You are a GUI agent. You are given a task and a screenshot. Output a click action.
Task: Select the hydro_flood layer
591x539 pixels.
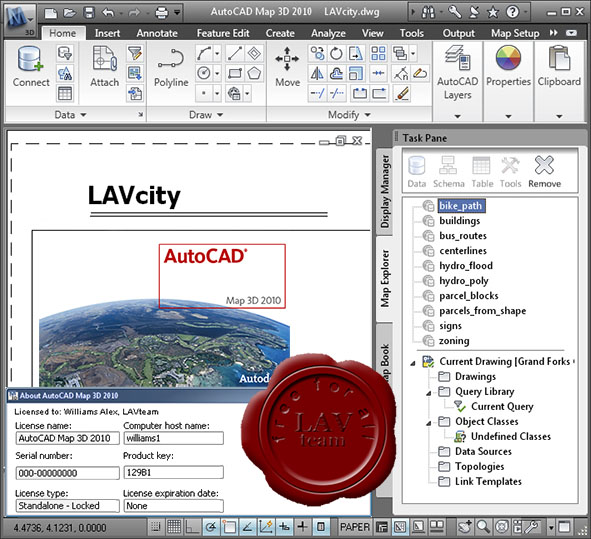pyautogui.click(x=466, y=266)
